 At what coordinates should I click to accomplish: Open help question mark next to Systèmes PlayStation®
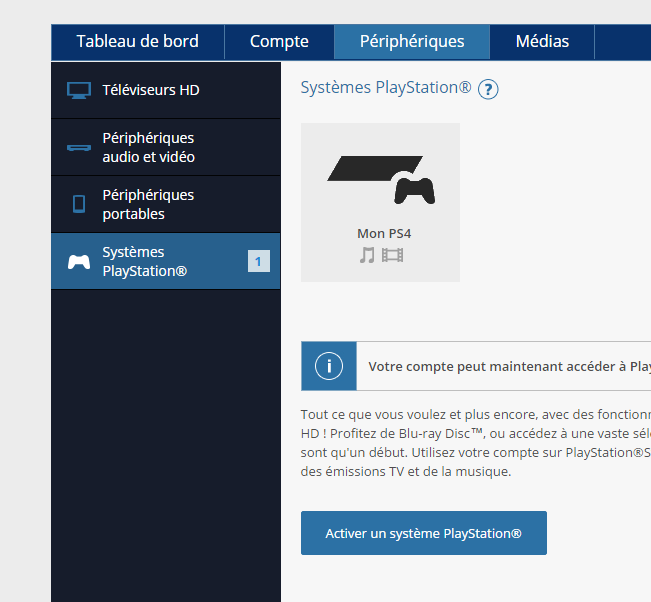[x=488, y=89]
